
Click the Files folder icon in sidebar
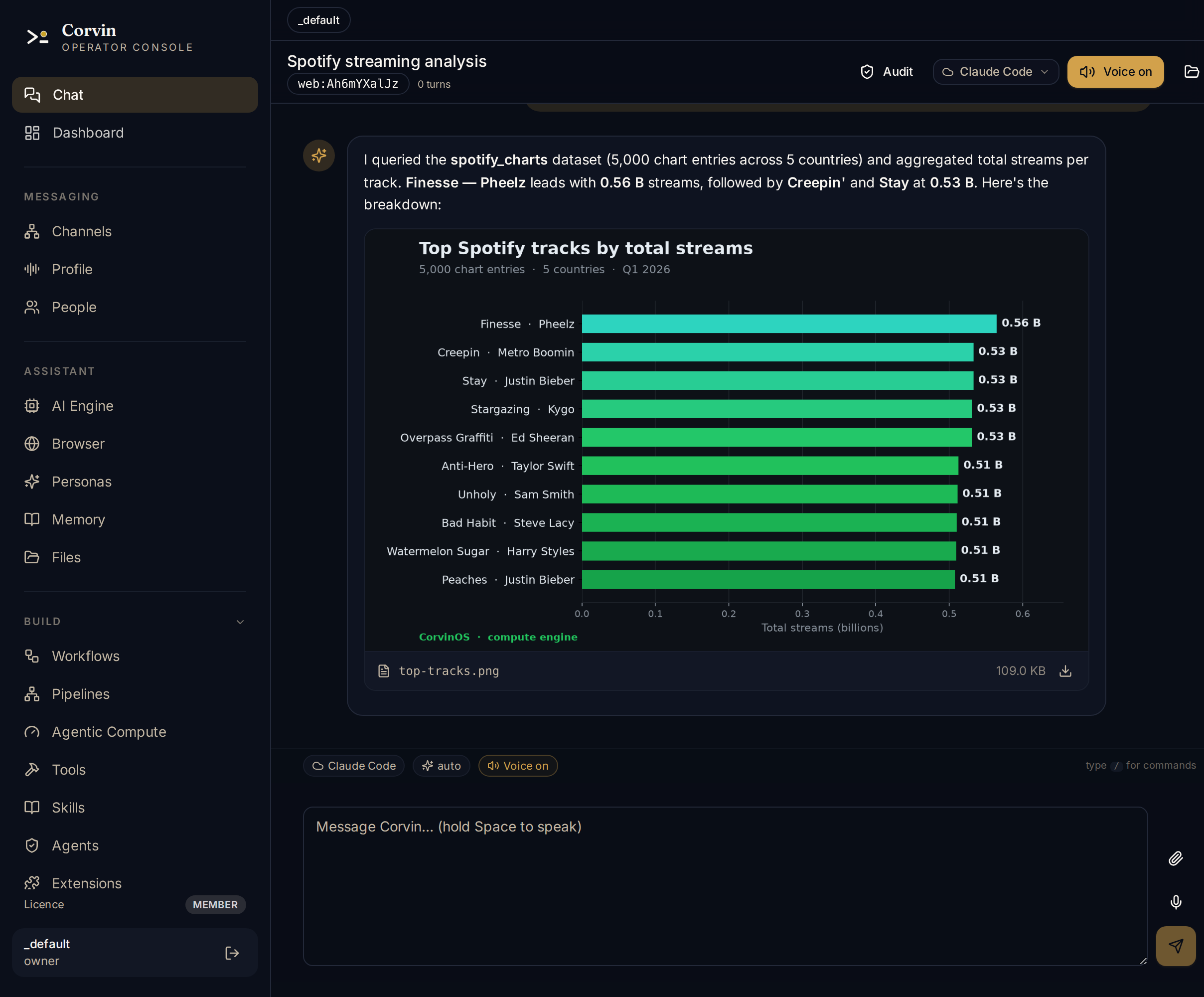click(32, 557)
